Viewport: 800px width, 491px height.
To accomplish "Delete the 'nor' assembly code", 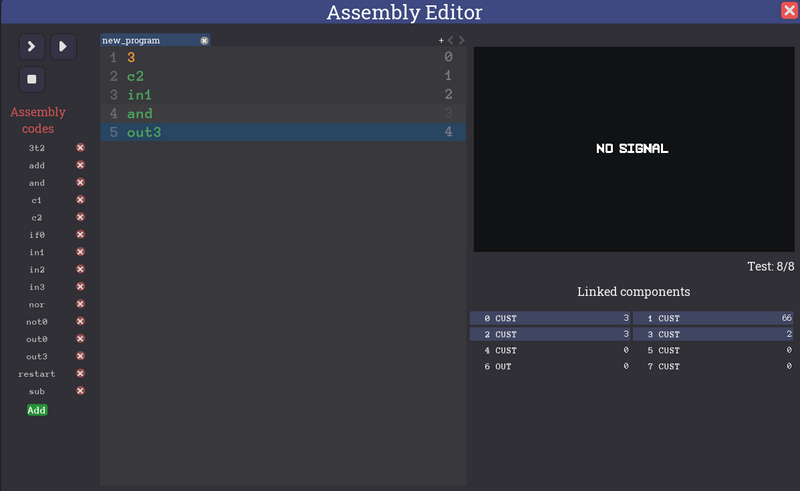I will 81,304.
